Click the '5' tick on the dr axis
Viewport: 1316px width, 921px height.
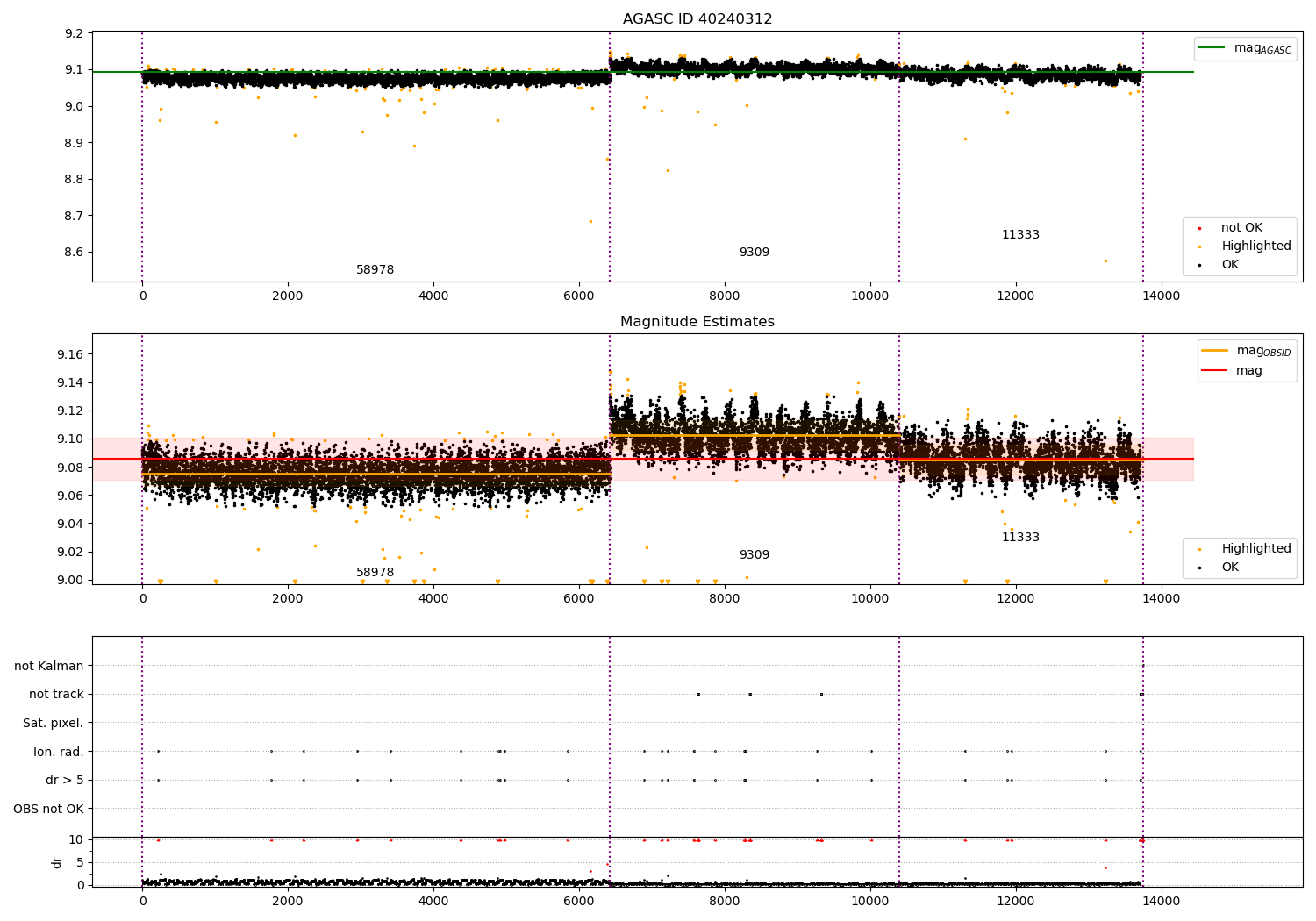click(x=81, y=862)
